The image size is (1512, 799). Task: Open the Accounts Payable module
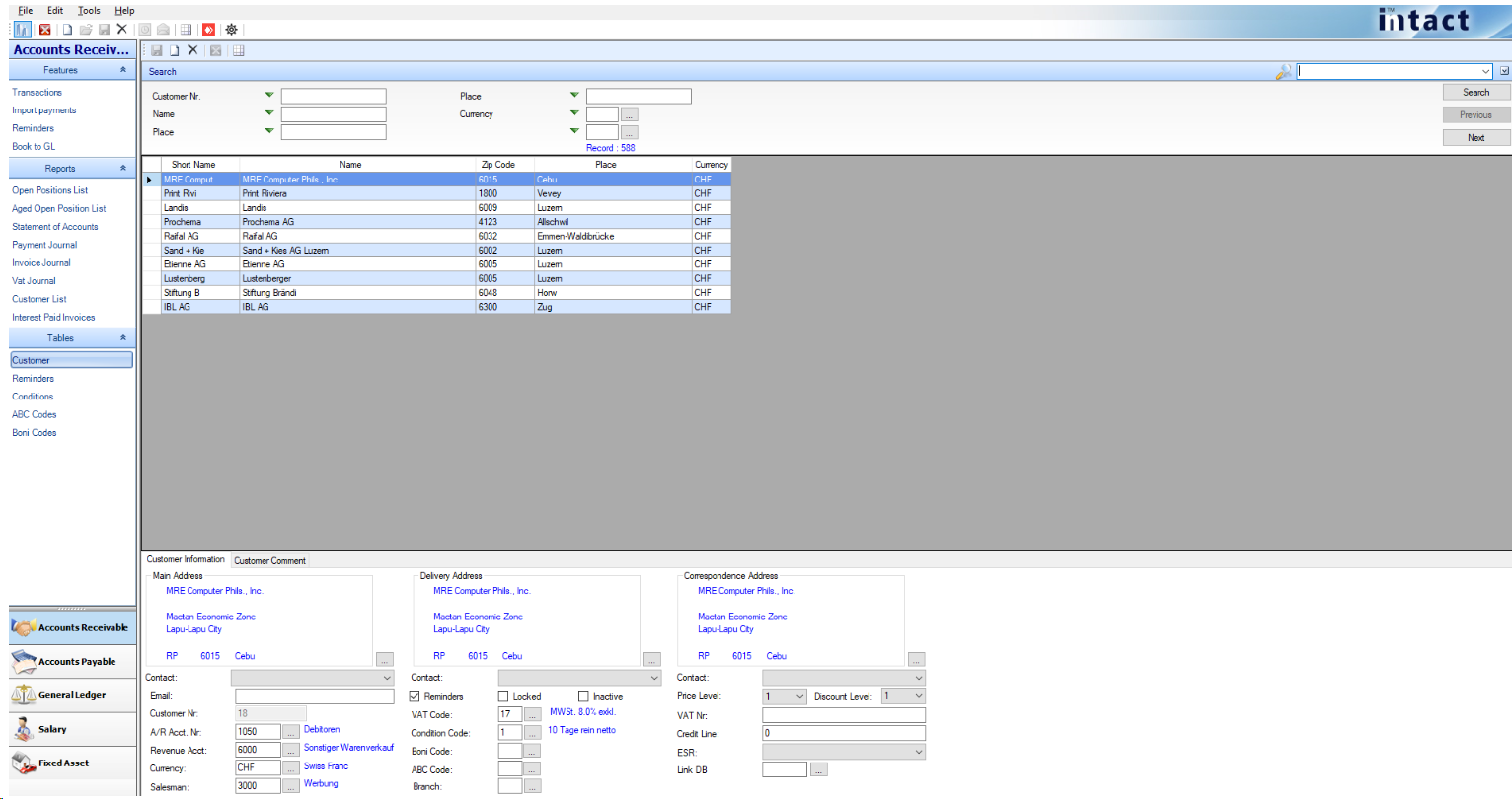(x=72, y=661)
